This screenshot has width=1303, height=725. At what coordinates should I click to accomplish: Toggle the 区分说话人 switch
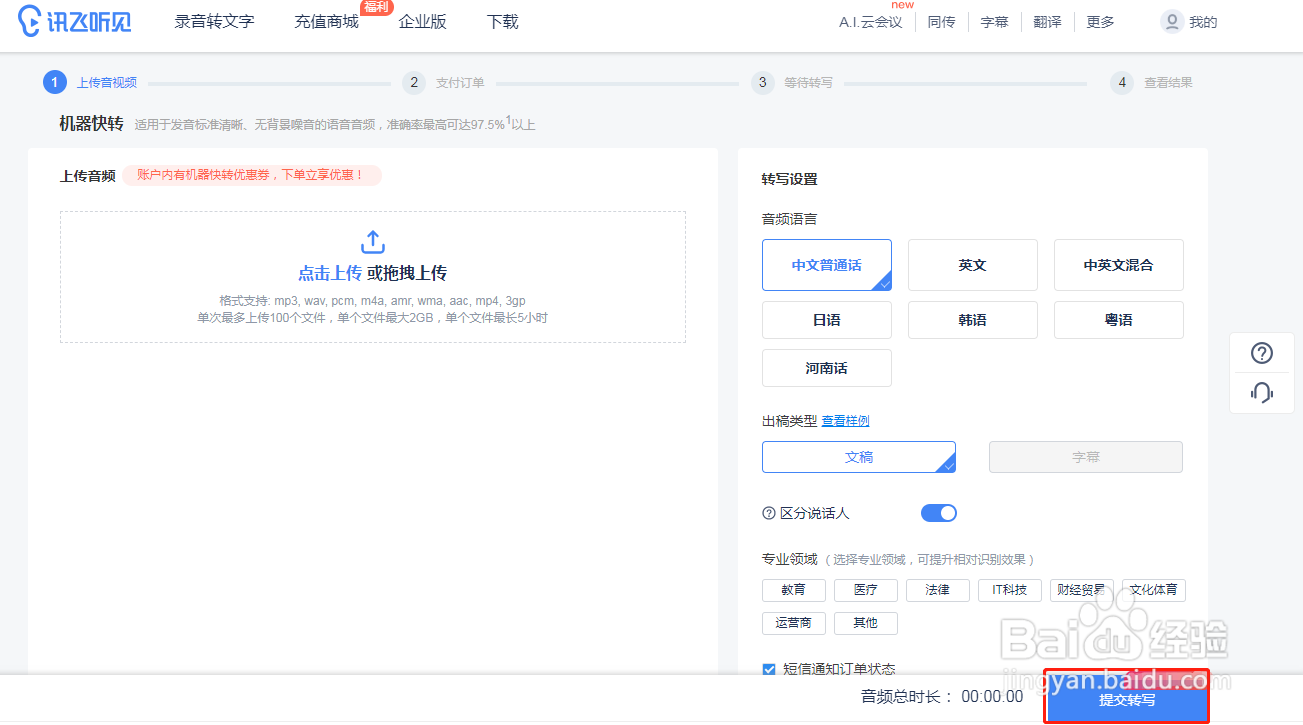tap(939, 513)
